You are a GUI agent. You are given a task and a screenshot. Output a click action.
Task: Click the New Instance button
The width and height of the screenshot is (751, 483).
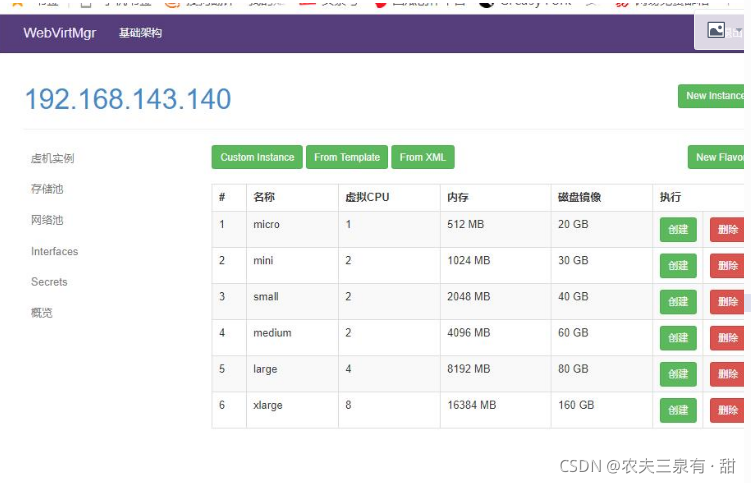point(712,96)
